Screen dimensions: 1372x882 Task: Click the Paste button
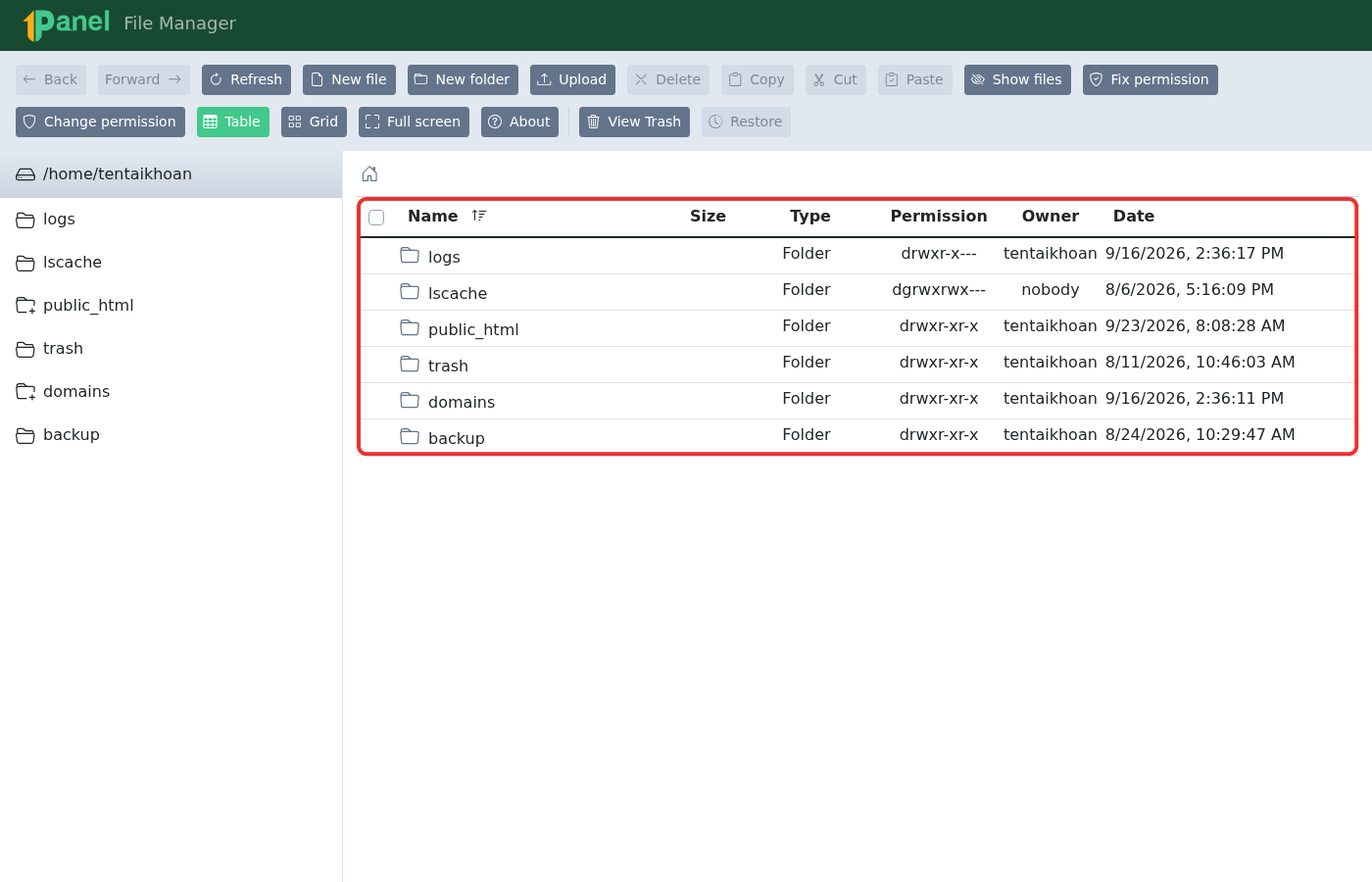coord(915,79)
